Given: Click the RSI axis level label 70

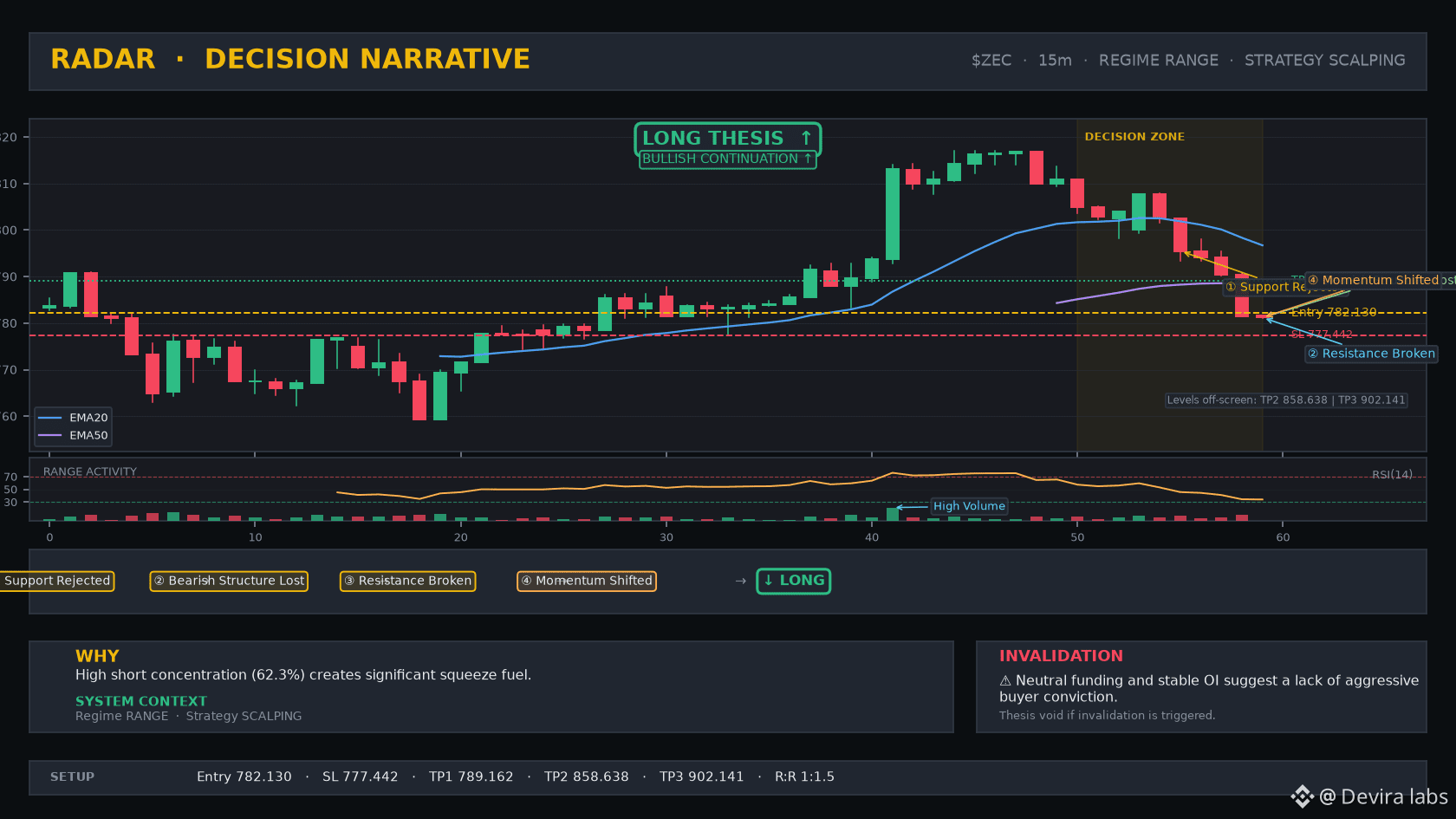Looking at the screenshot, I should (10, 478).
